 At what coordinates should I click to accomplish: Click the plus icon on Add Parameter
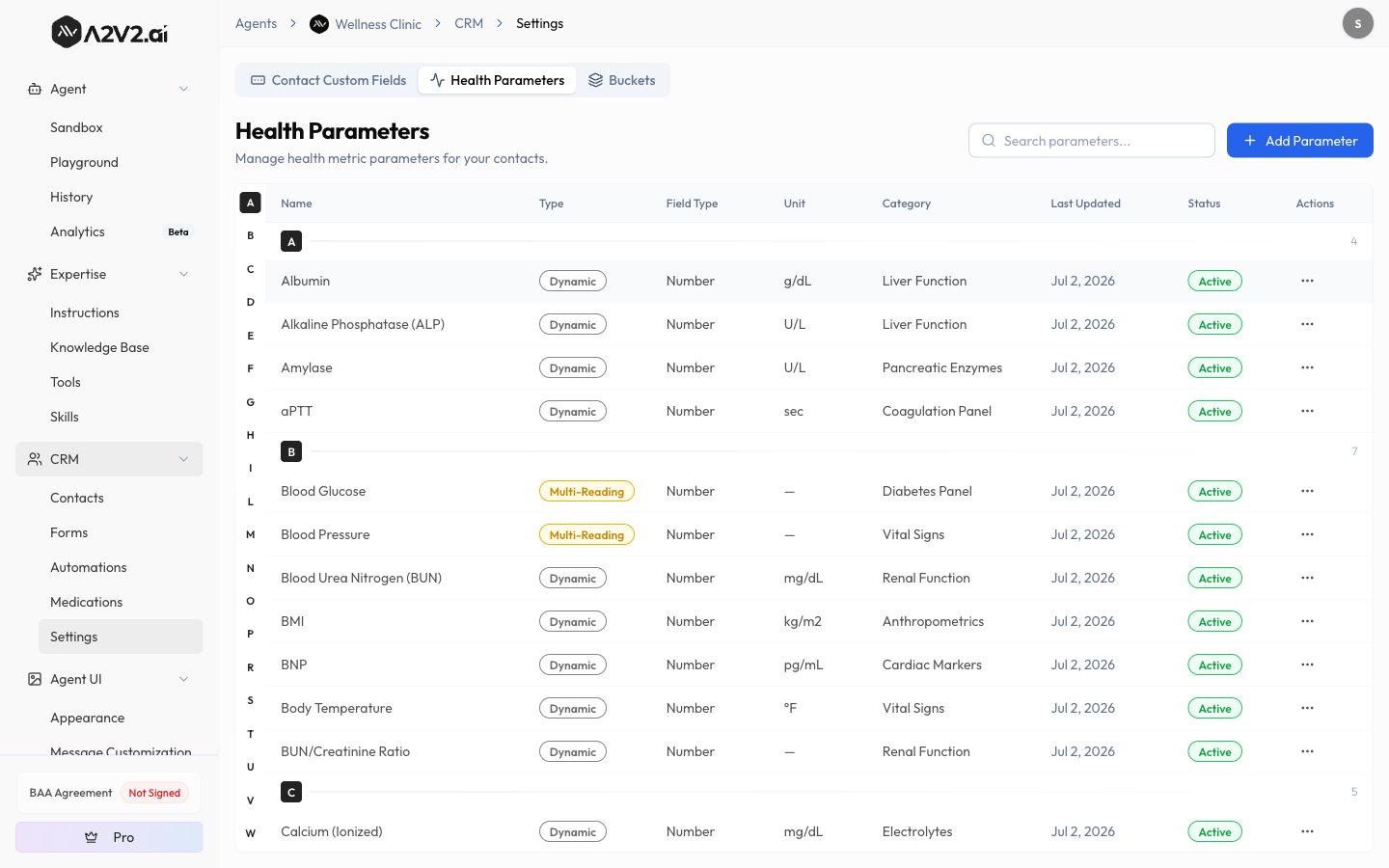click(1250, 141)
